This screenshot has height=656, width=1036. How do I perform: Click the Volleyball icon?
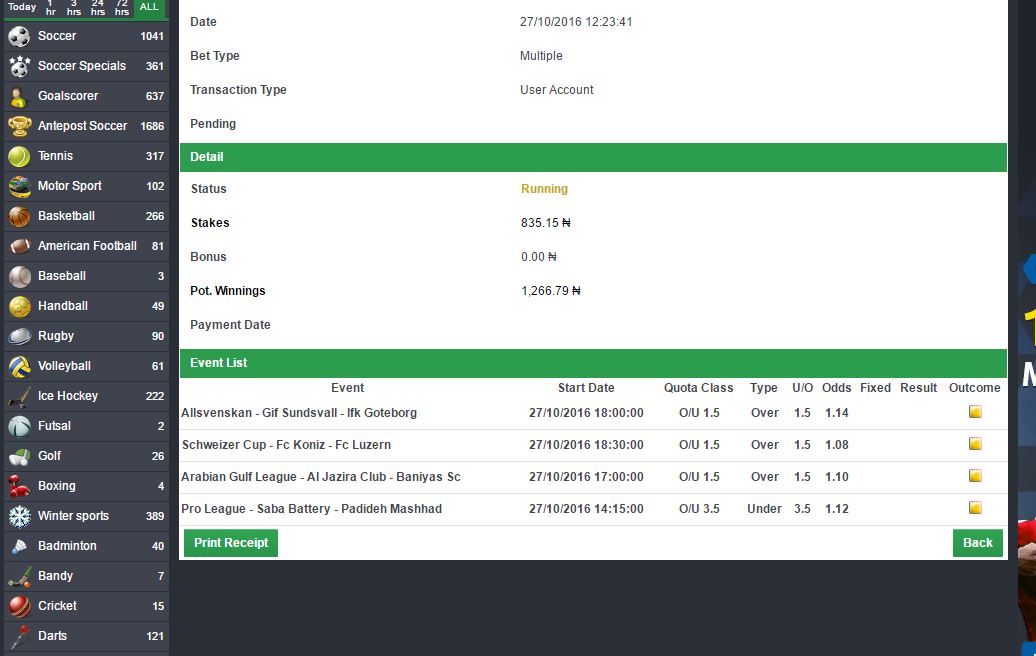pos(19,366)
